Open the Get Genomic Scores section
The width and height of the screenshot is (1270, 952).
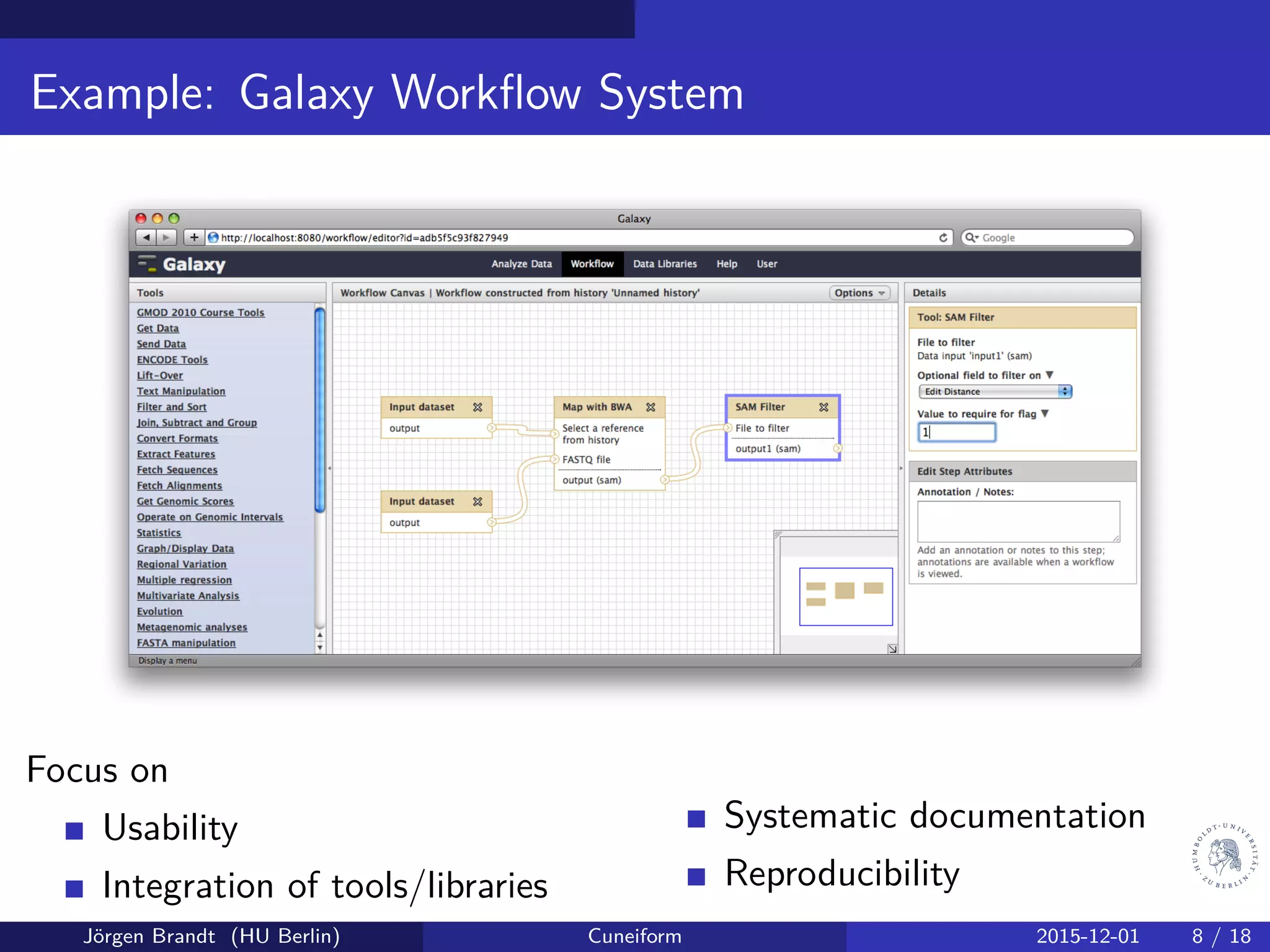tap(185, 501)
